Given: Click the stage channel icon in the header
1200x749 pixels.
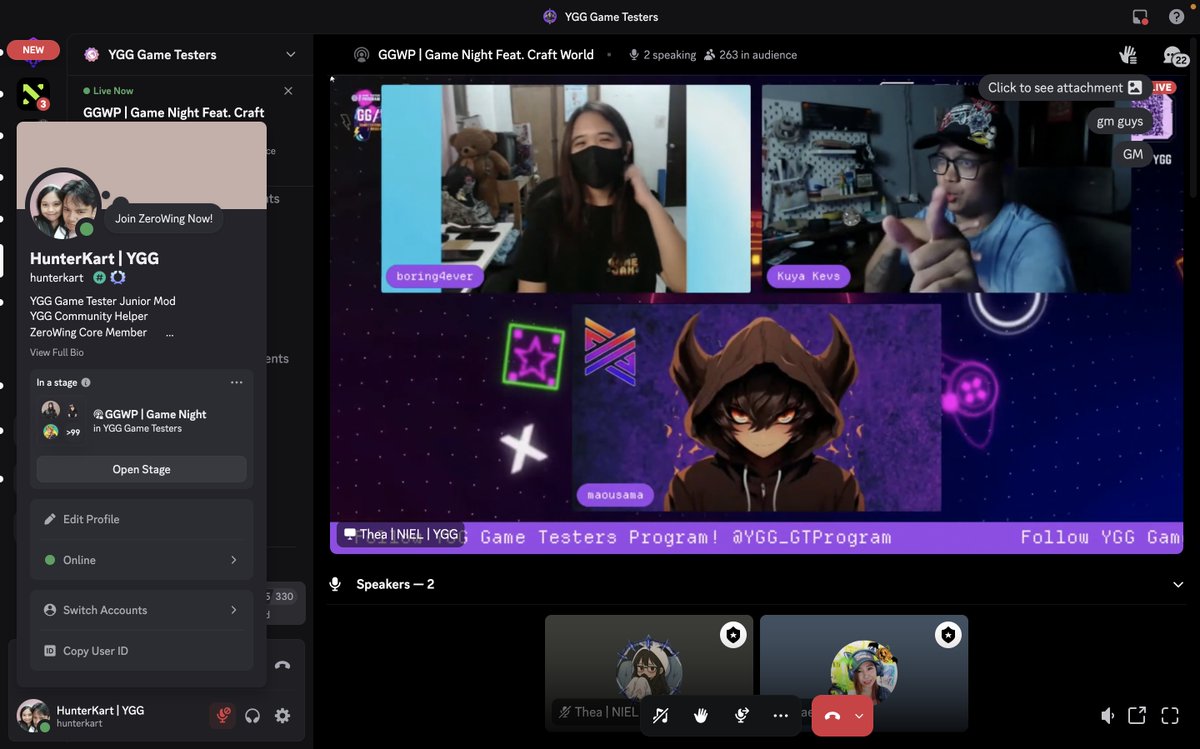Looking at the screenshot, I should [x=361, y=55].
